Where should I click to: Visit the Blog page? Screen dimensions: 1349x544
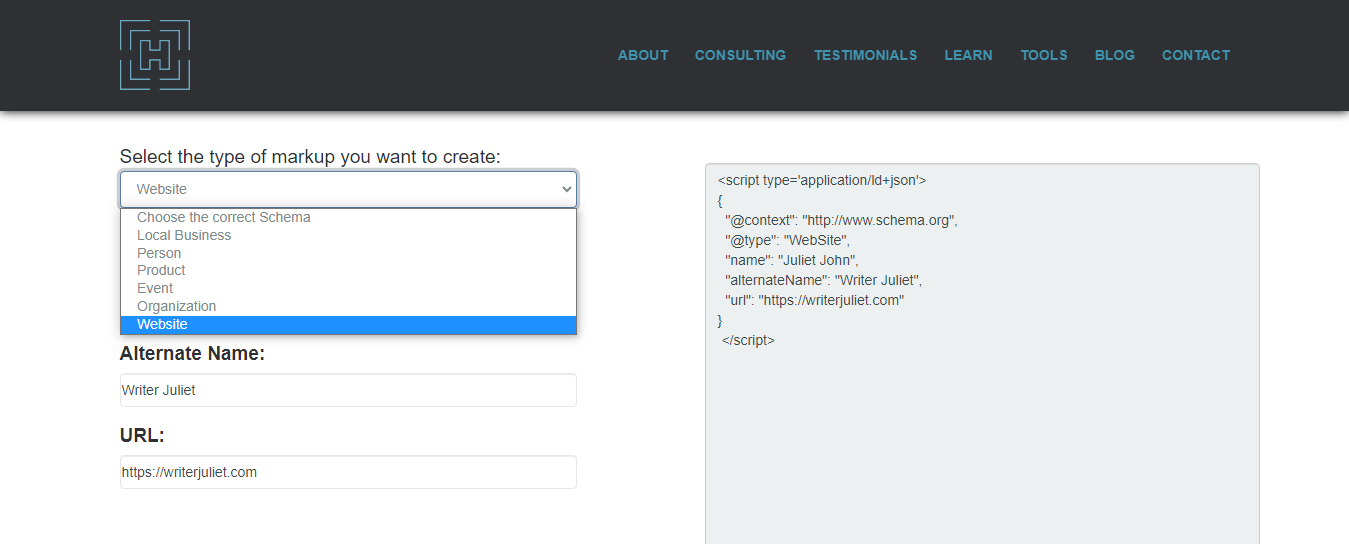click(x=1115, y=55)
